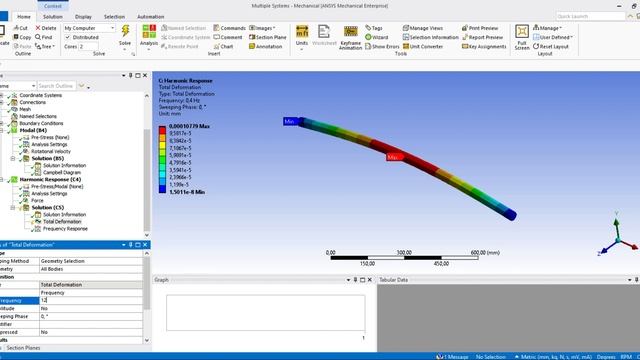
Task: Select Total Deformation in the tree
Action: pos(62,222)
